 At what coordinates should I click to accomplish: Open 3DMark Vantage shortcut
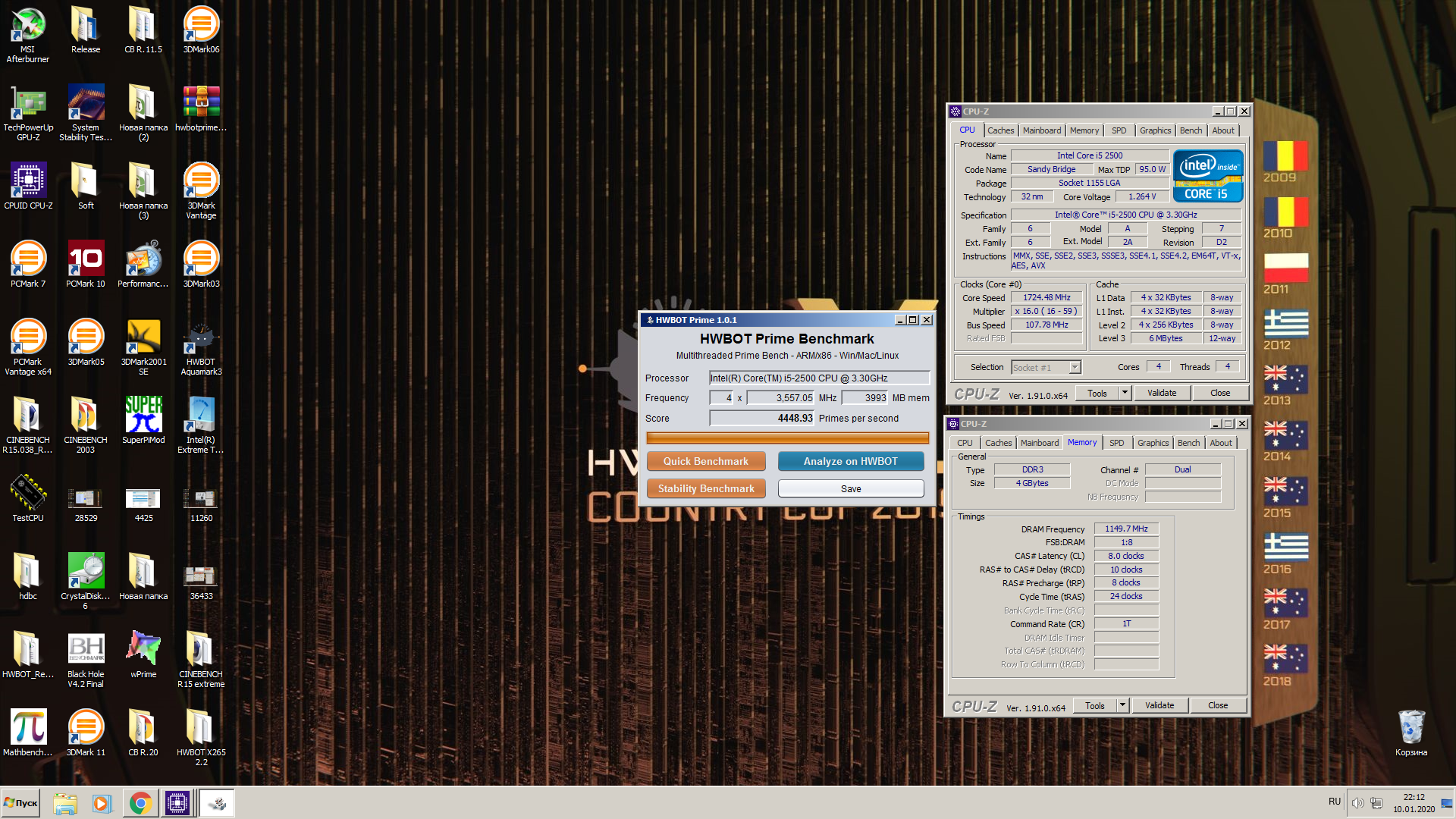point(201,190)
